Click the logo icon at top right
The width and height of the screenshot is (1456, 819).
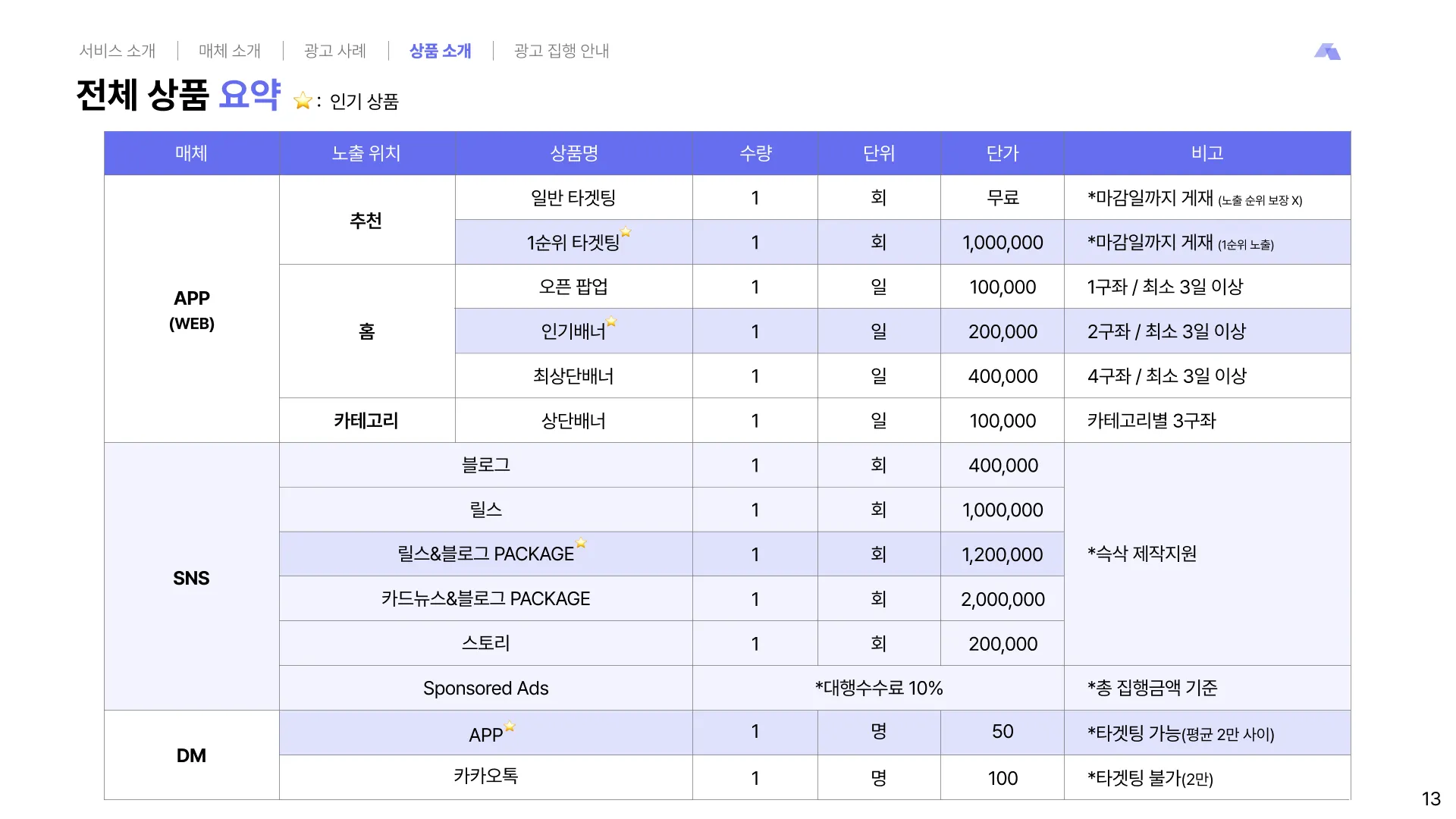coord(1327,52)
